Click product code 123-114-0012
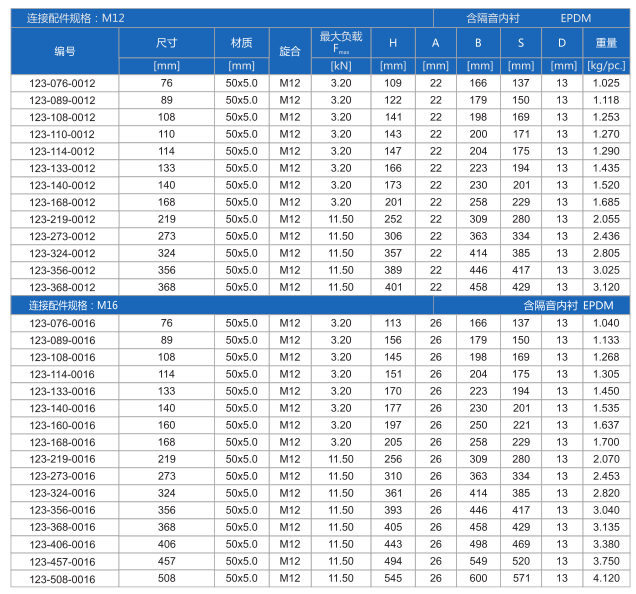 62,151
